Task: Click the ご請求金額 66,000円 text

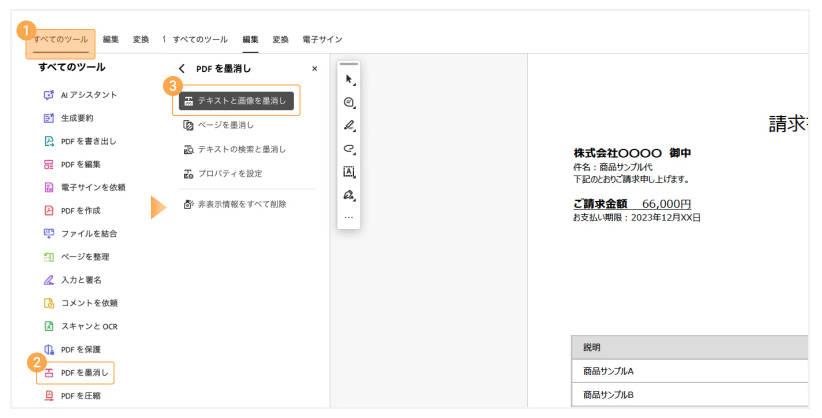Action: point(632,203)
